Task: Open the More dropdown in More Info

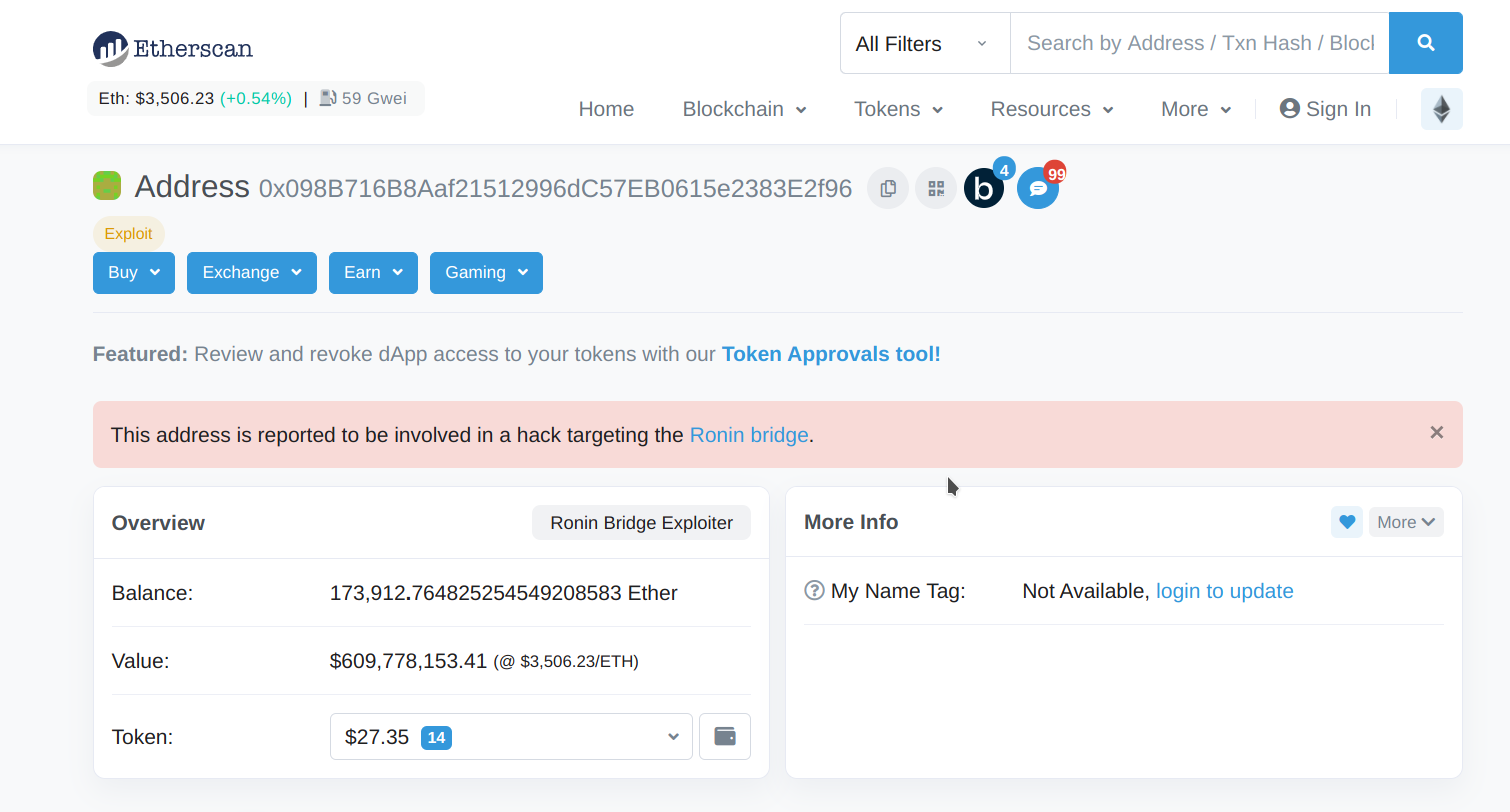Action: tap(1406, 522)
